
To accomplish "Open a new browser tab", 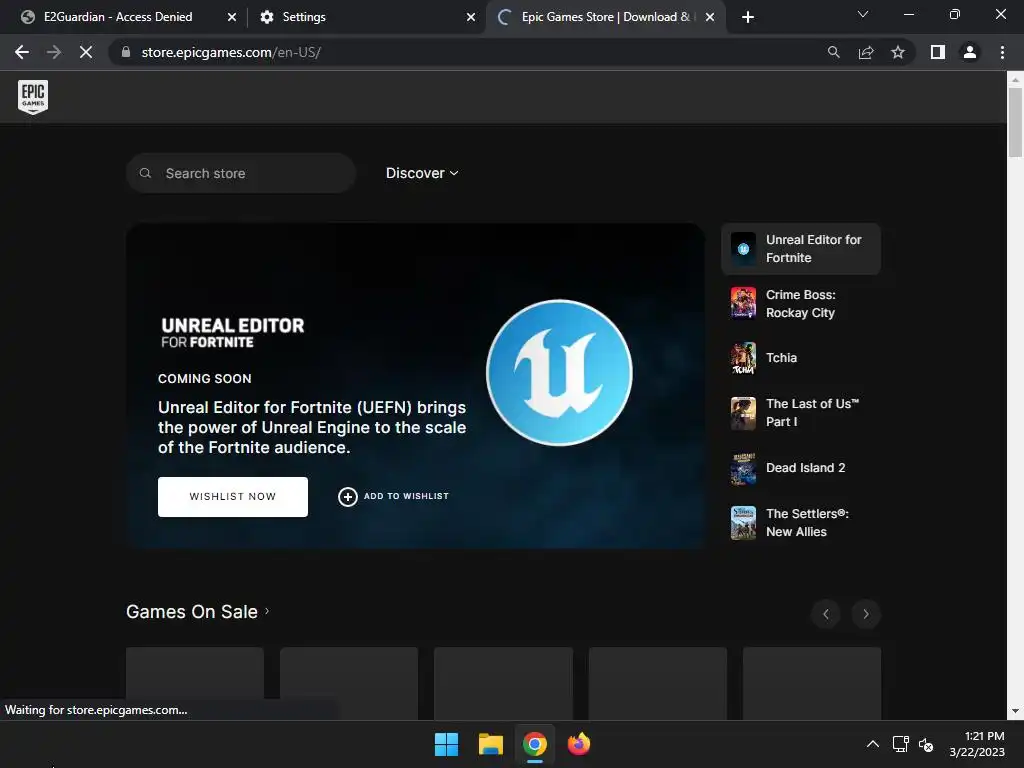I will [x=748, y=17].
